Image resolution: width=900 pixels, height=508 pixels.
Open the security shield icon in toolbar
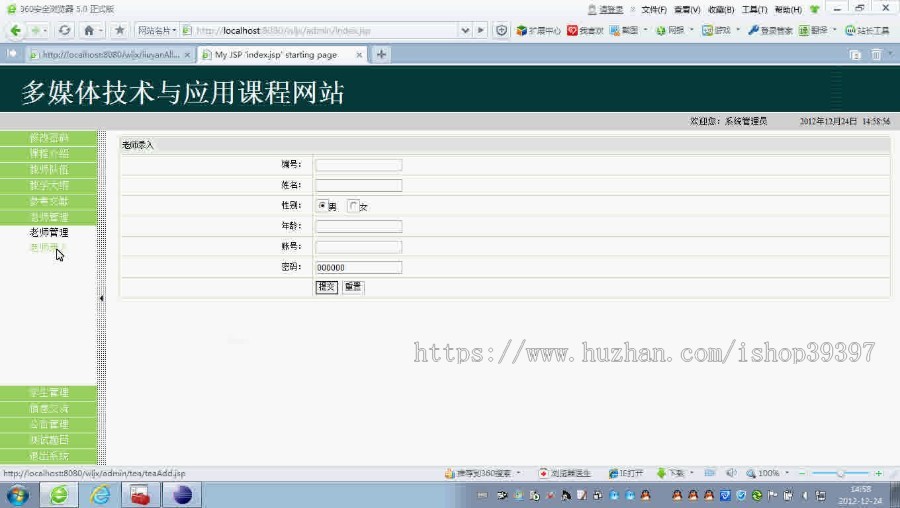501,30
